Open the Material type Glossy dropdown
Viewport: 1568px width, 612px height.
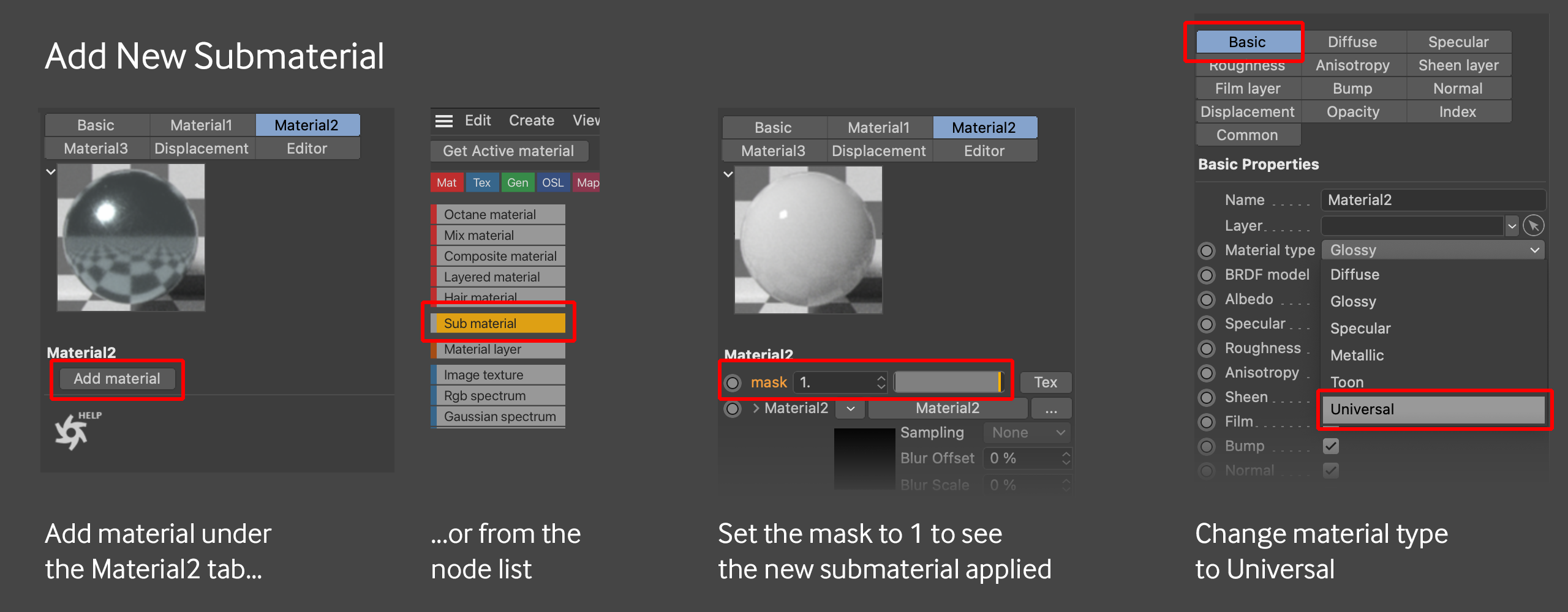pyautogui.click(x=1432, y=250)
